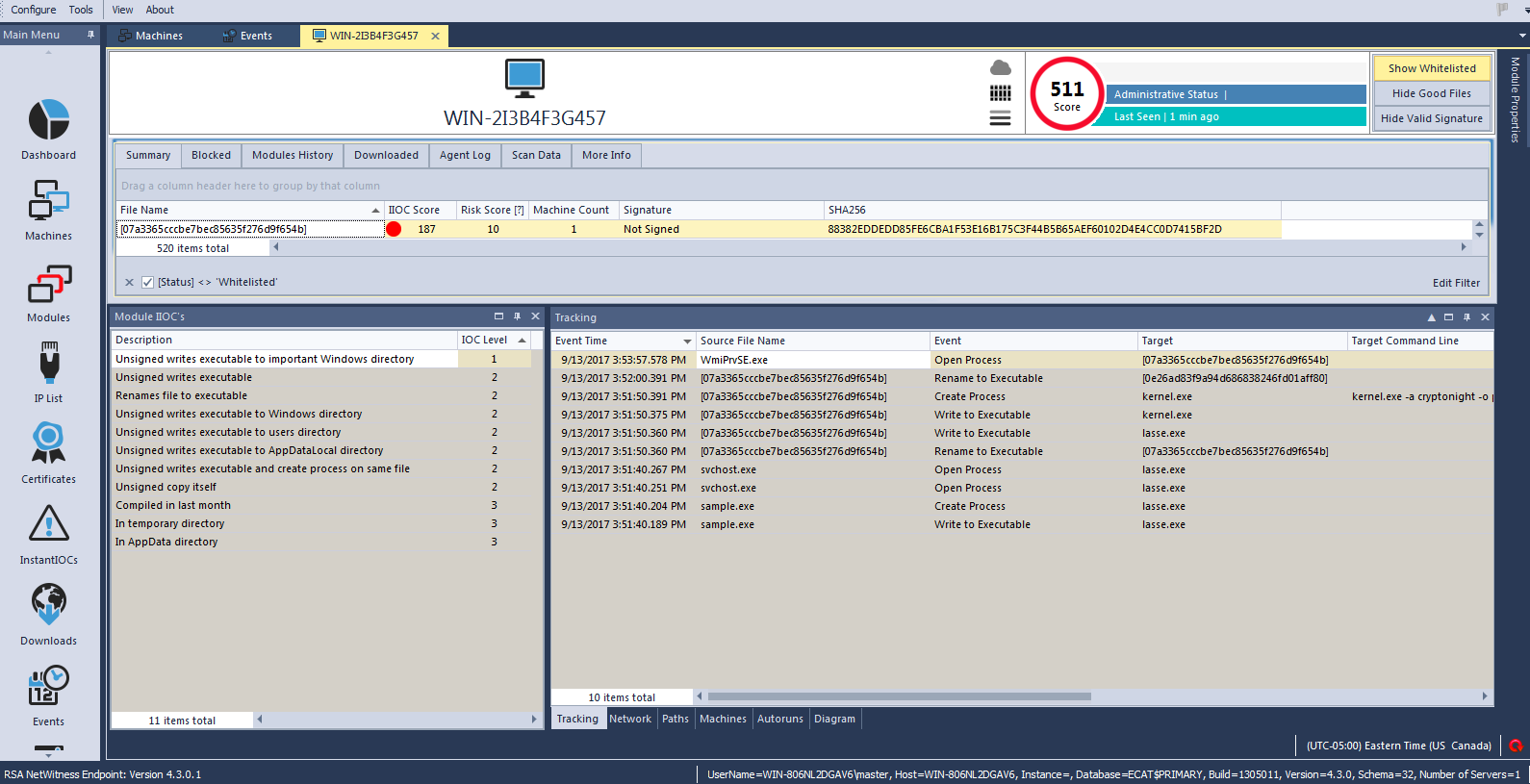Open the Tracking panel dropdown arrow
Screen dimensions: 1530x784
[x=1431, y=317]
